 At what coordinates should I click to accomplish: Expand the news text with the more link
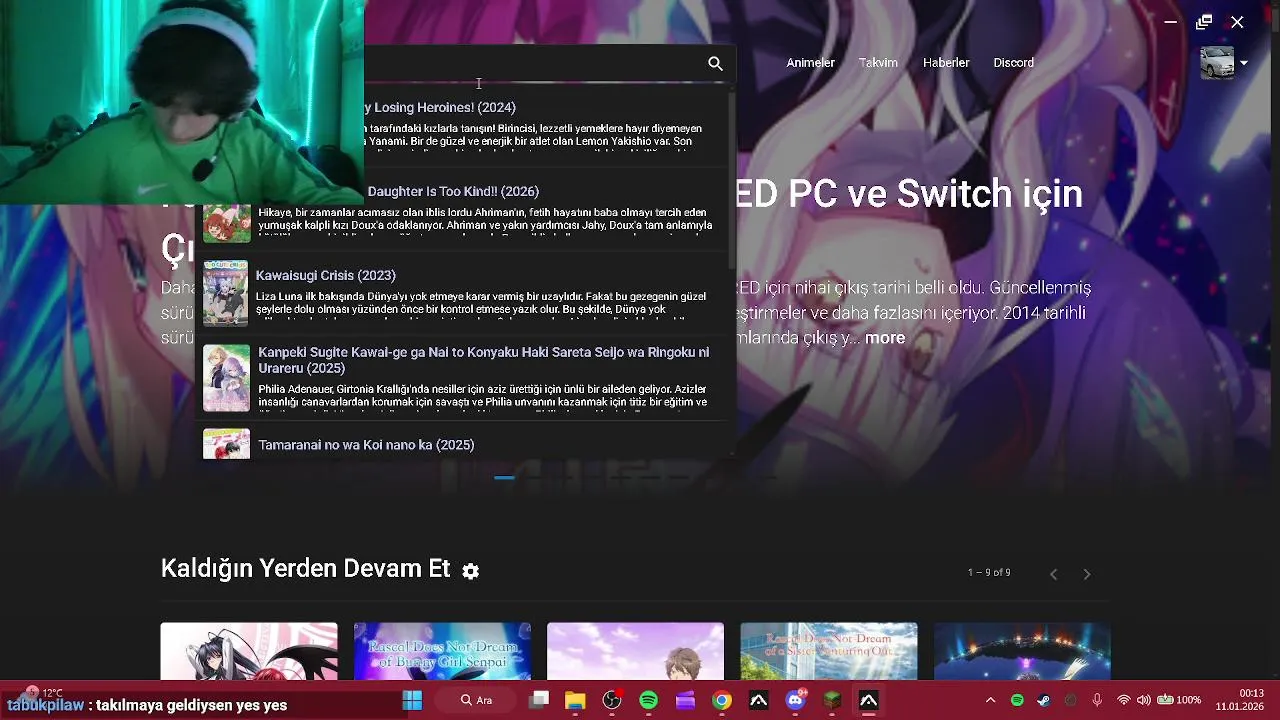click(885, 338)
